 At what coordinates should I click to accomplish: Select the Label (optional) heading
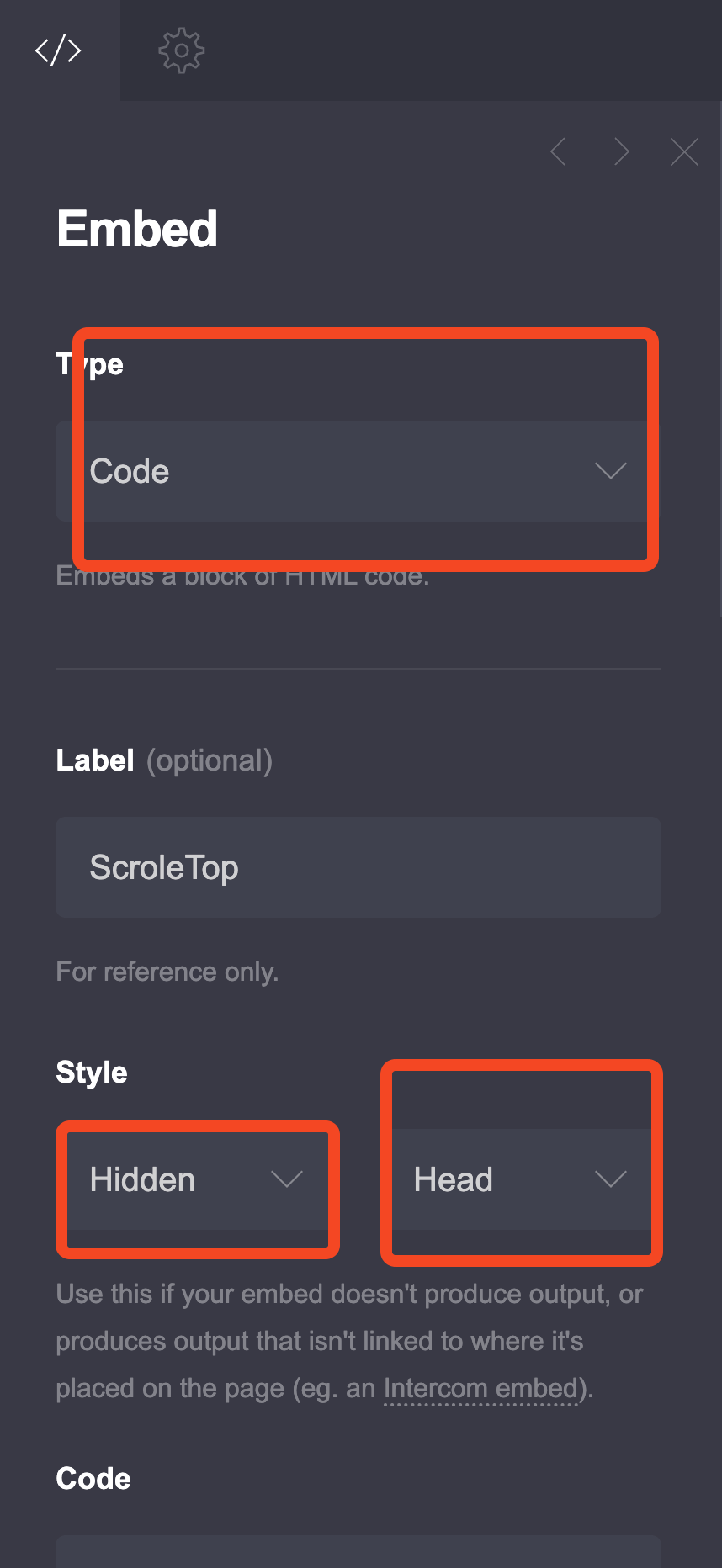[164, 760]
